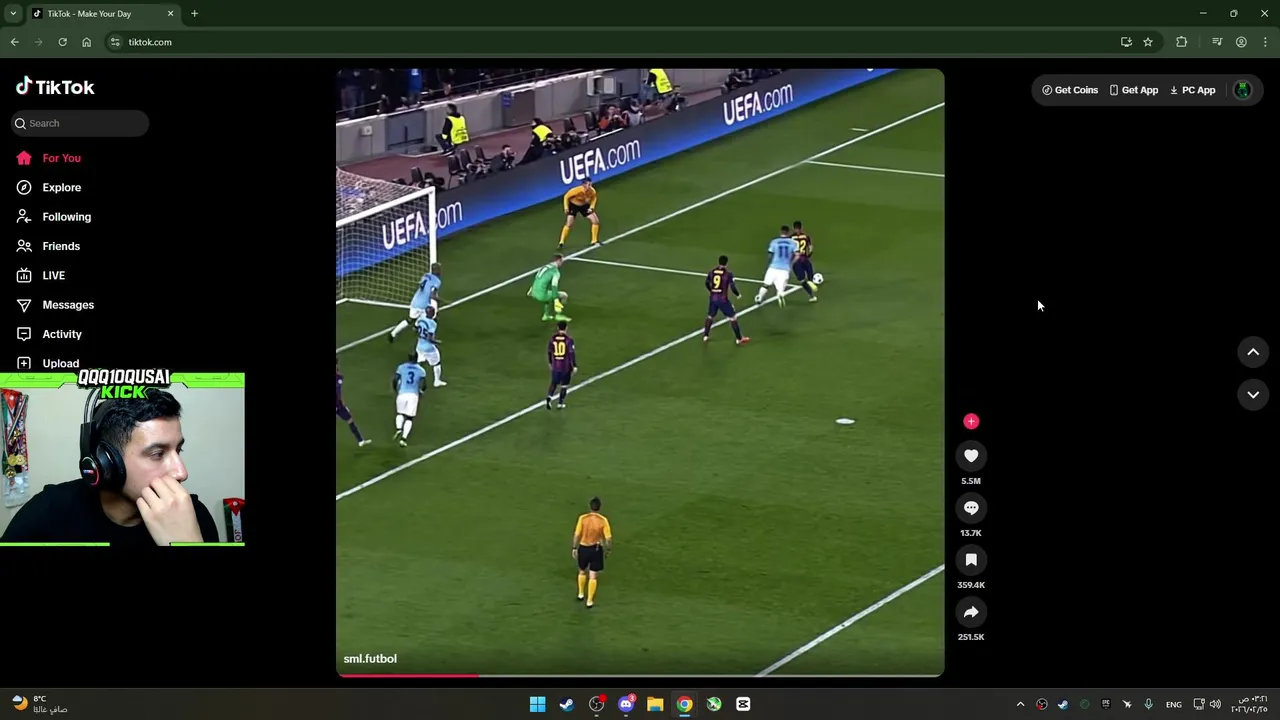Reload the page in the browser
1280x720 pixels.
[x=62, y=42]
